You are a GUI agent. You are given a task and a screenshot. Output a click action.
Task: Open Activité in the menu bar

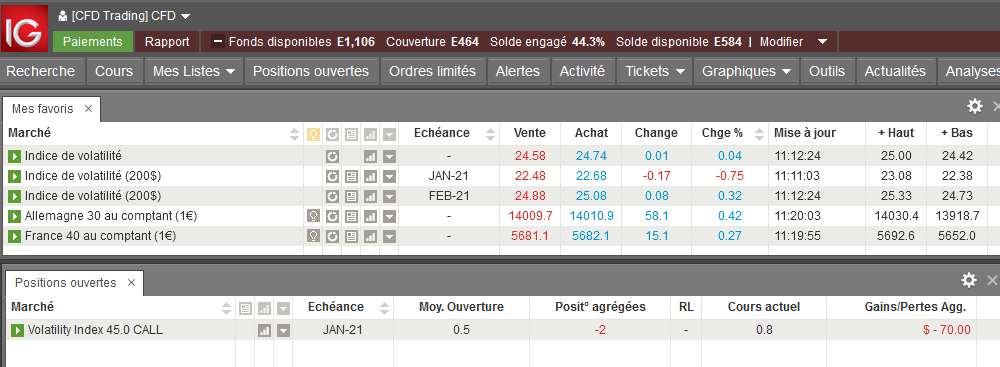(x=582, y=71)
